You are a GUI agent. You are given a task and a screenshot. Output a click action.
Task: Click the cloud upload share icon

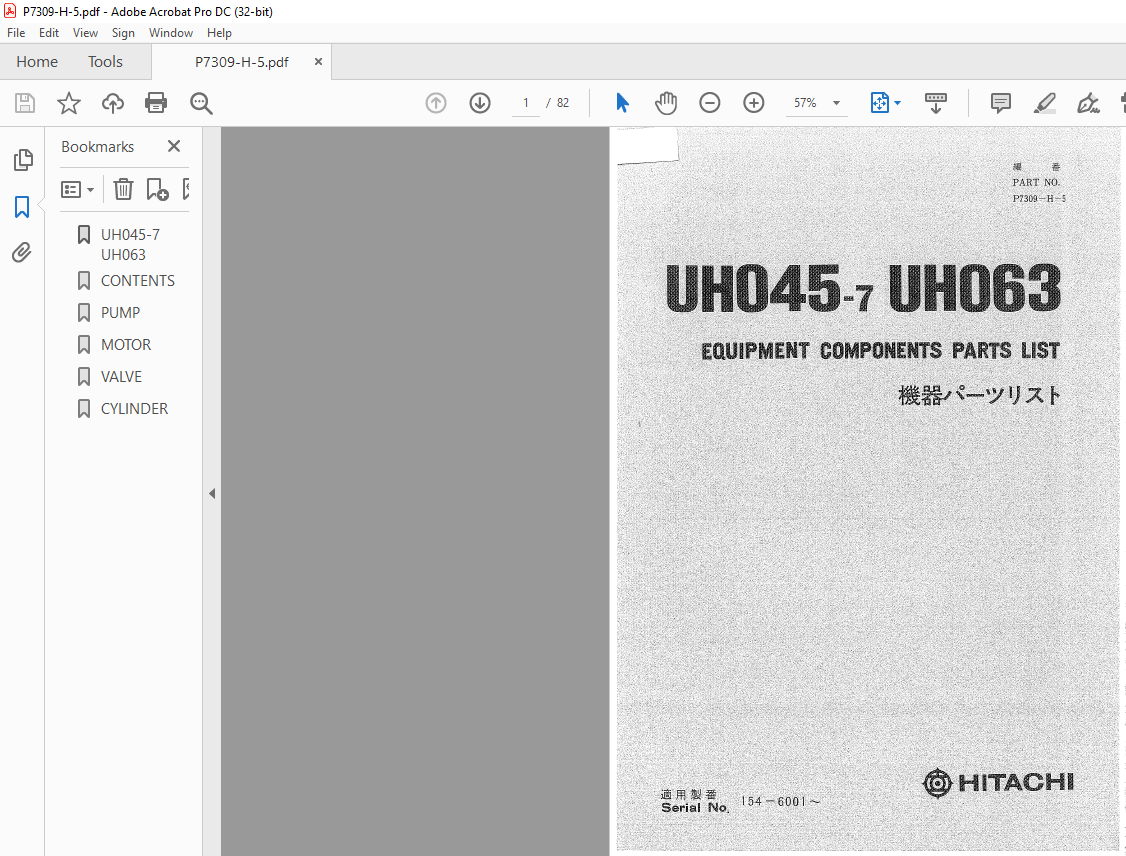pos(113,103)
